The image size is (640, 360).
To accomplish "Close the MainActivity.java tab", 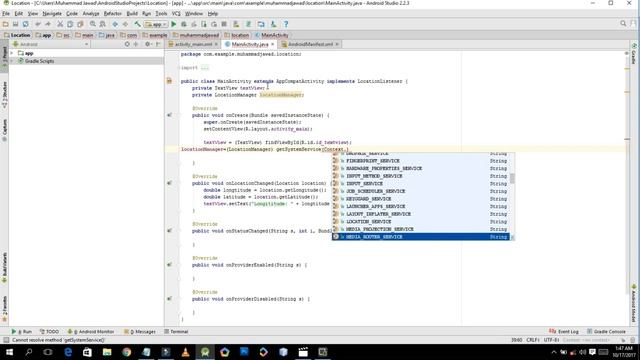I will pos(272,44).
